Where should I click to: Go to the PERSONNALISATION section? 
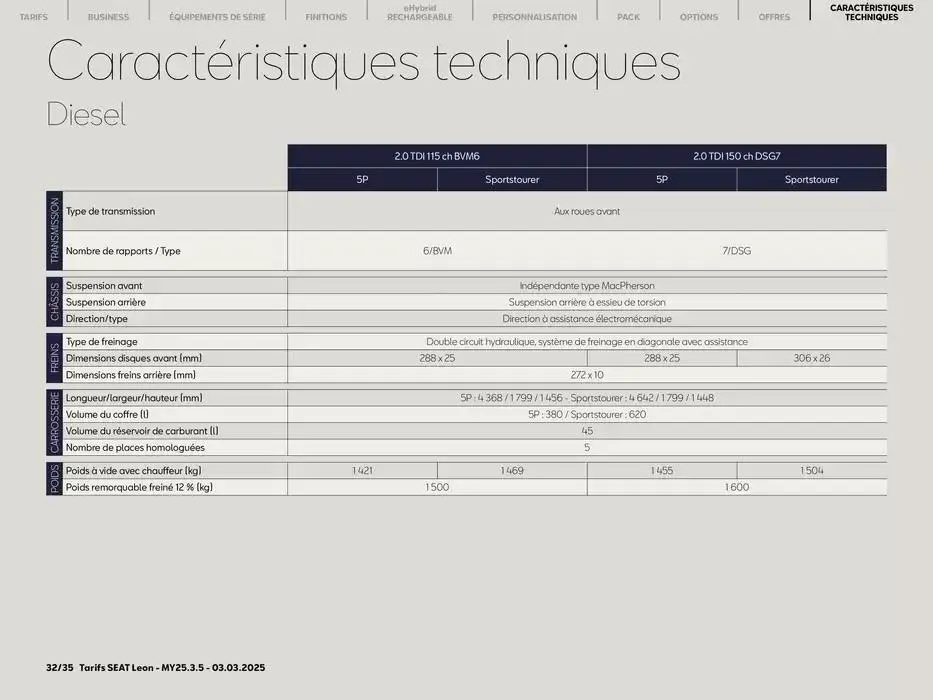[534, 16]
